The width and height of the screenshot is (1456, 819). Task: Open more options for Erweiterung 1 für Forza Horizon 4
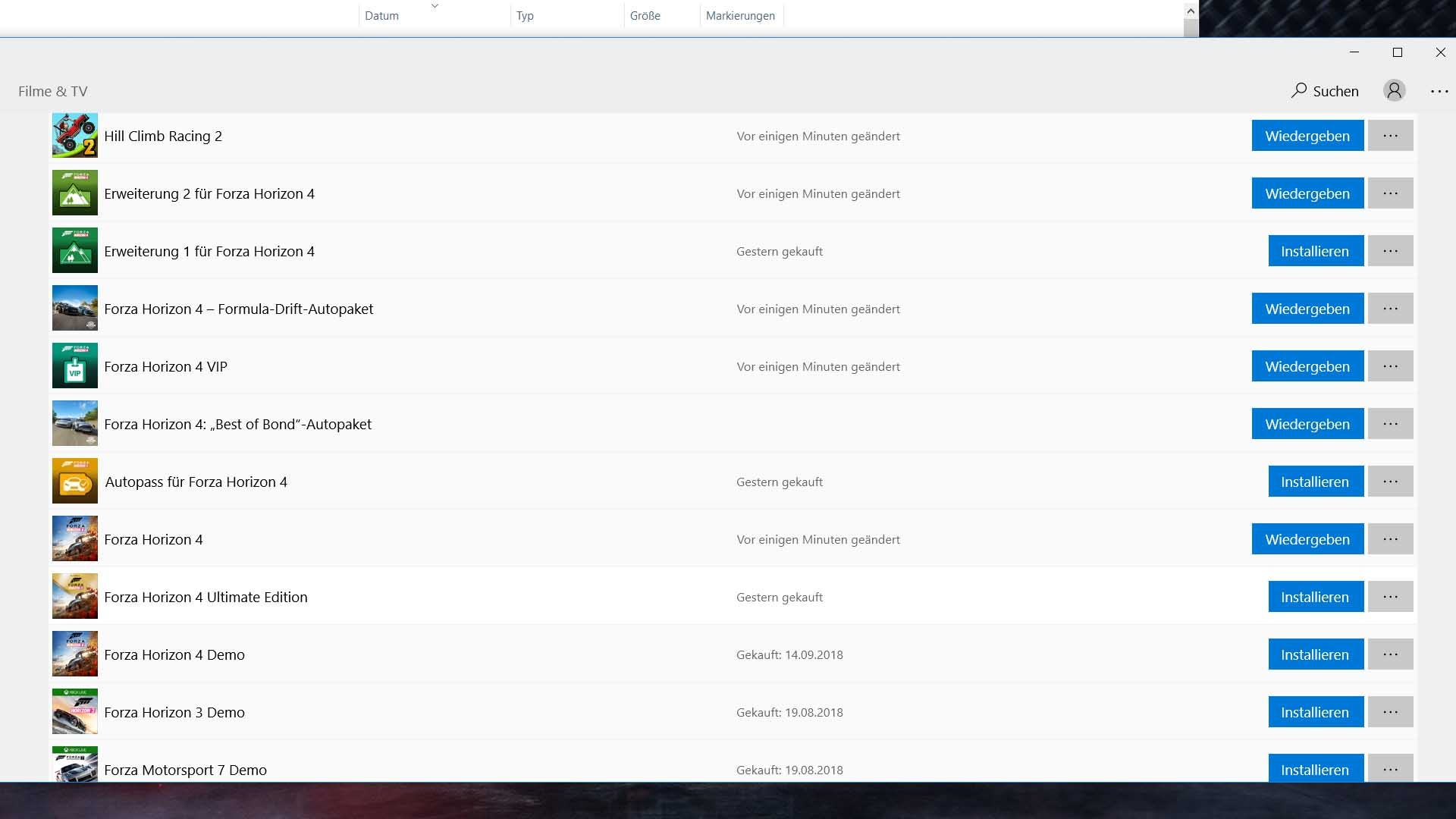click(1390, 251)
